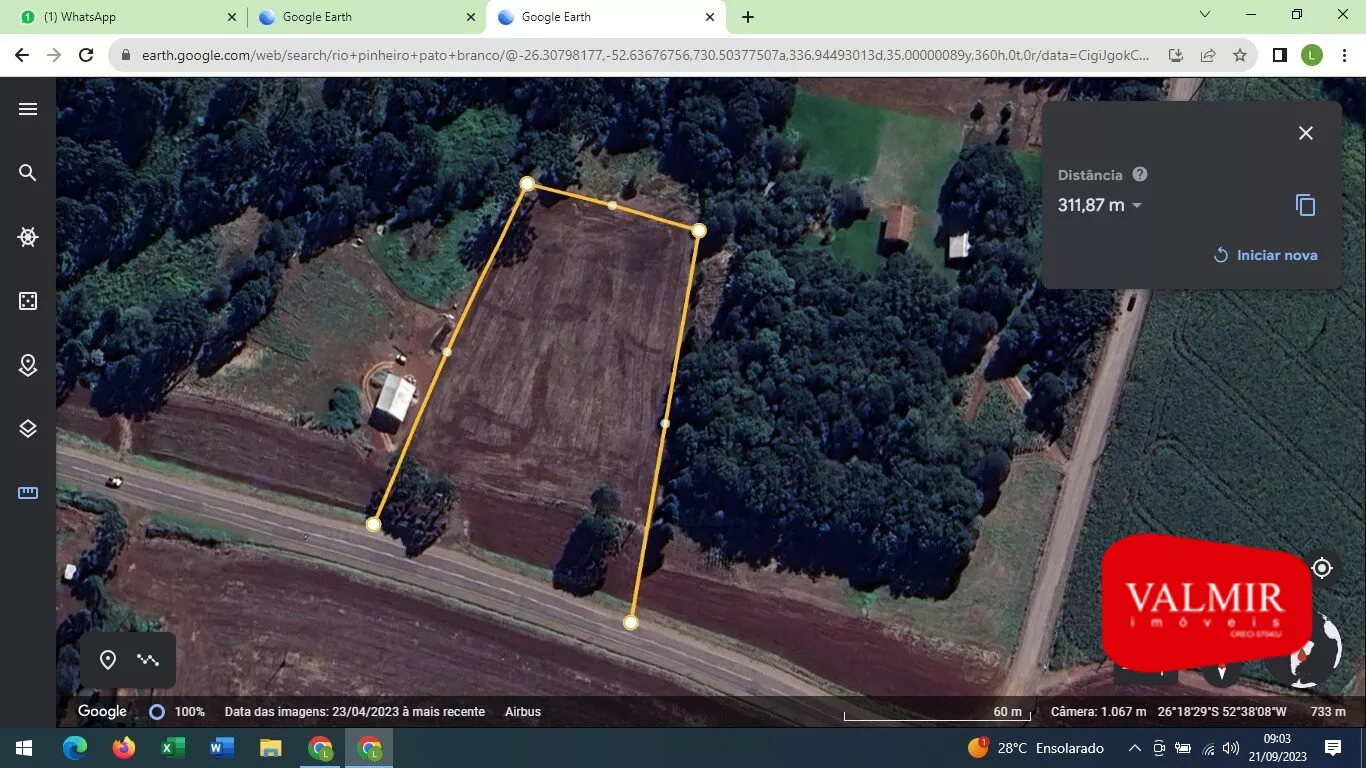This screenshot has width=1366, height=768.
Task: Show hidden system tray icons
Action: point(1134,748)
